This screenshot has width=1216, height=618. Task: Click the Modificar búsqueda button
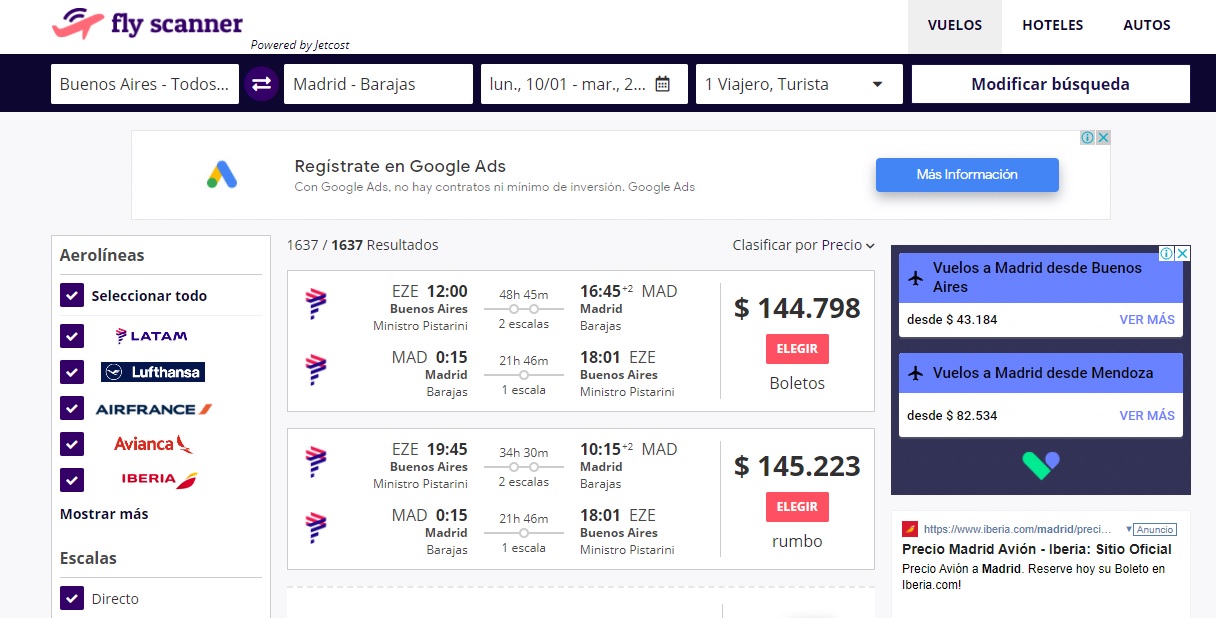[x=1051, y=84]
